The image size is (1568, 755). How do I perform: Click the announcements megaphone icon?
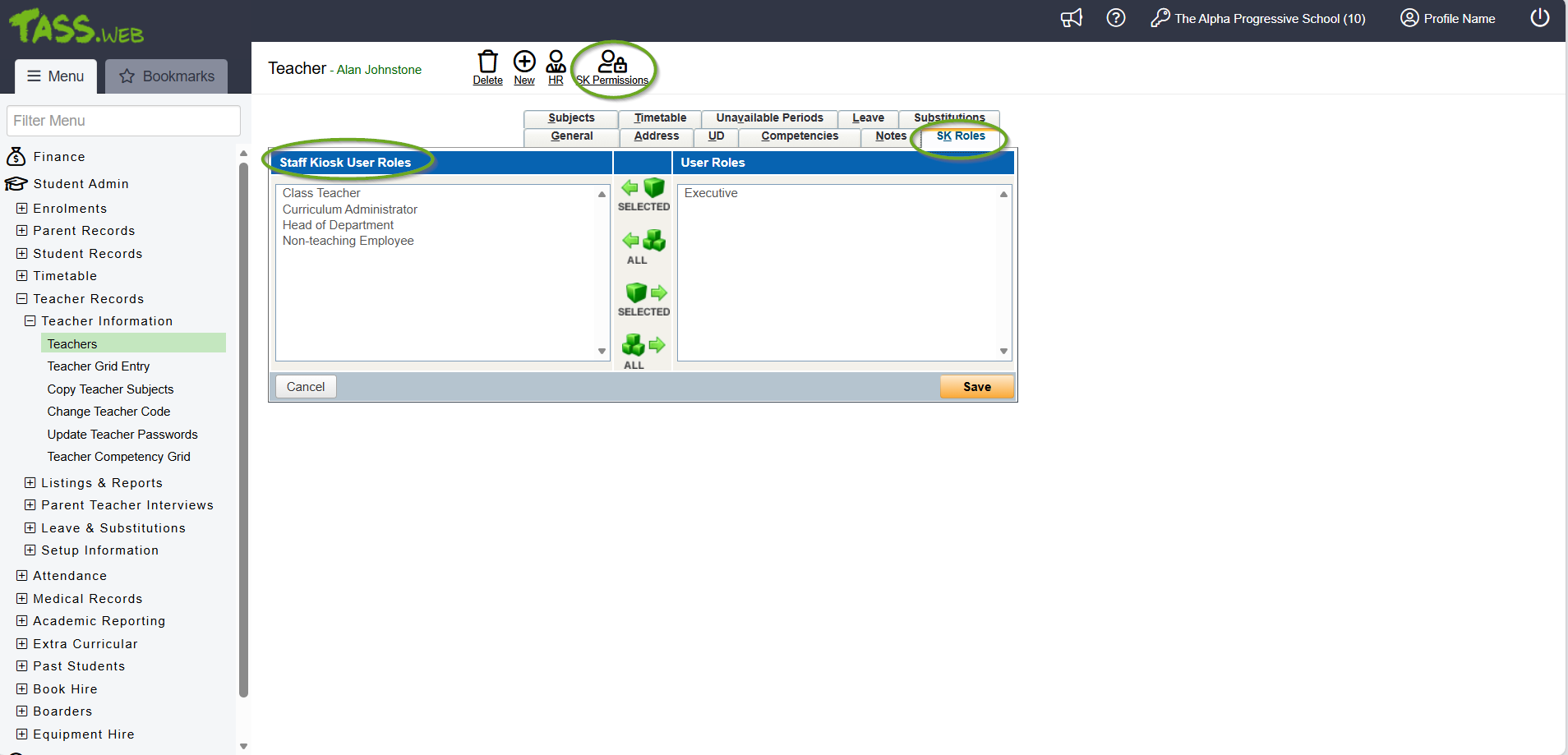(1071, 18)
